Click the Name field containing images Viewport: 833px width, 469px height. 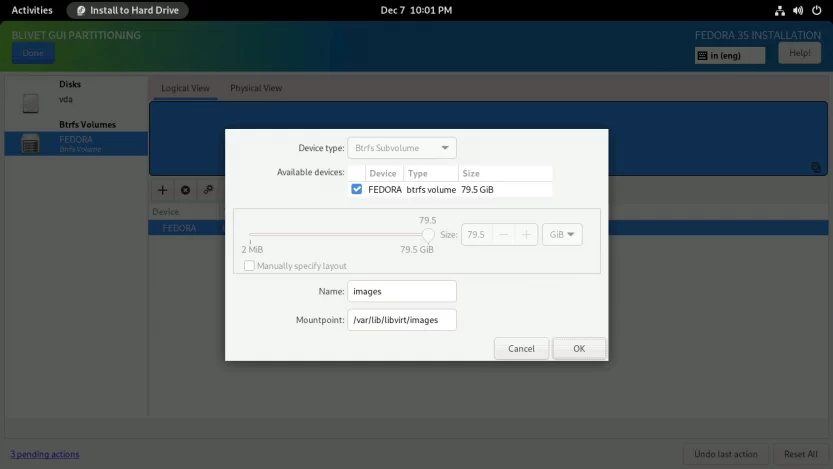click(x=402, y=291)
